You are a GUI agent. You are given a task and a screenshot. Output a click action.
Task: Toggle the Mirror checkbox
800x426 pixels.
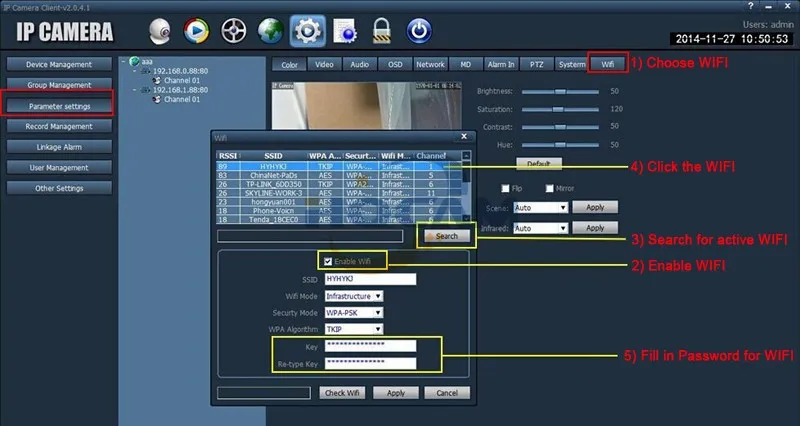pos(549,189)
